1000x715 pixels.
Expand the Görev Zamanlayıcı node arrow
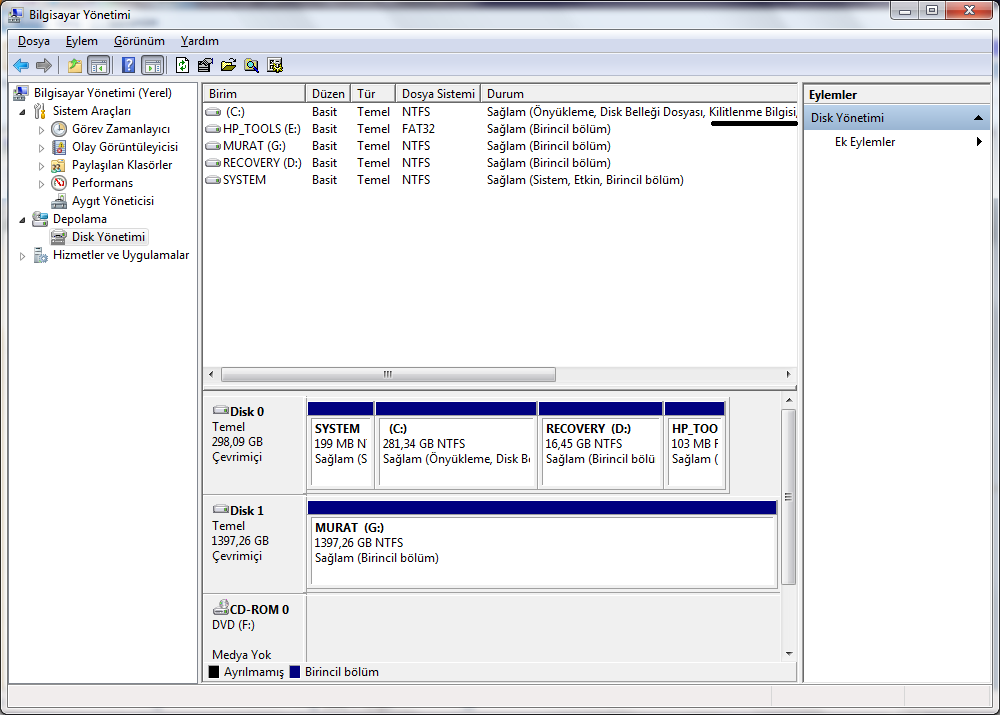41,129
